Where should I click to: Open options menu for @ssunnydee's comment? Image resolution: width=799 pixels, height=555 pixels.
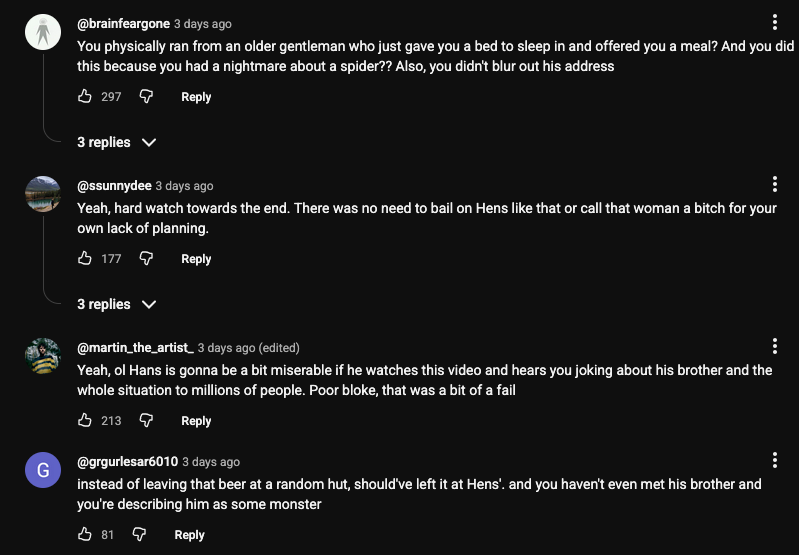(x=775, y=185)
